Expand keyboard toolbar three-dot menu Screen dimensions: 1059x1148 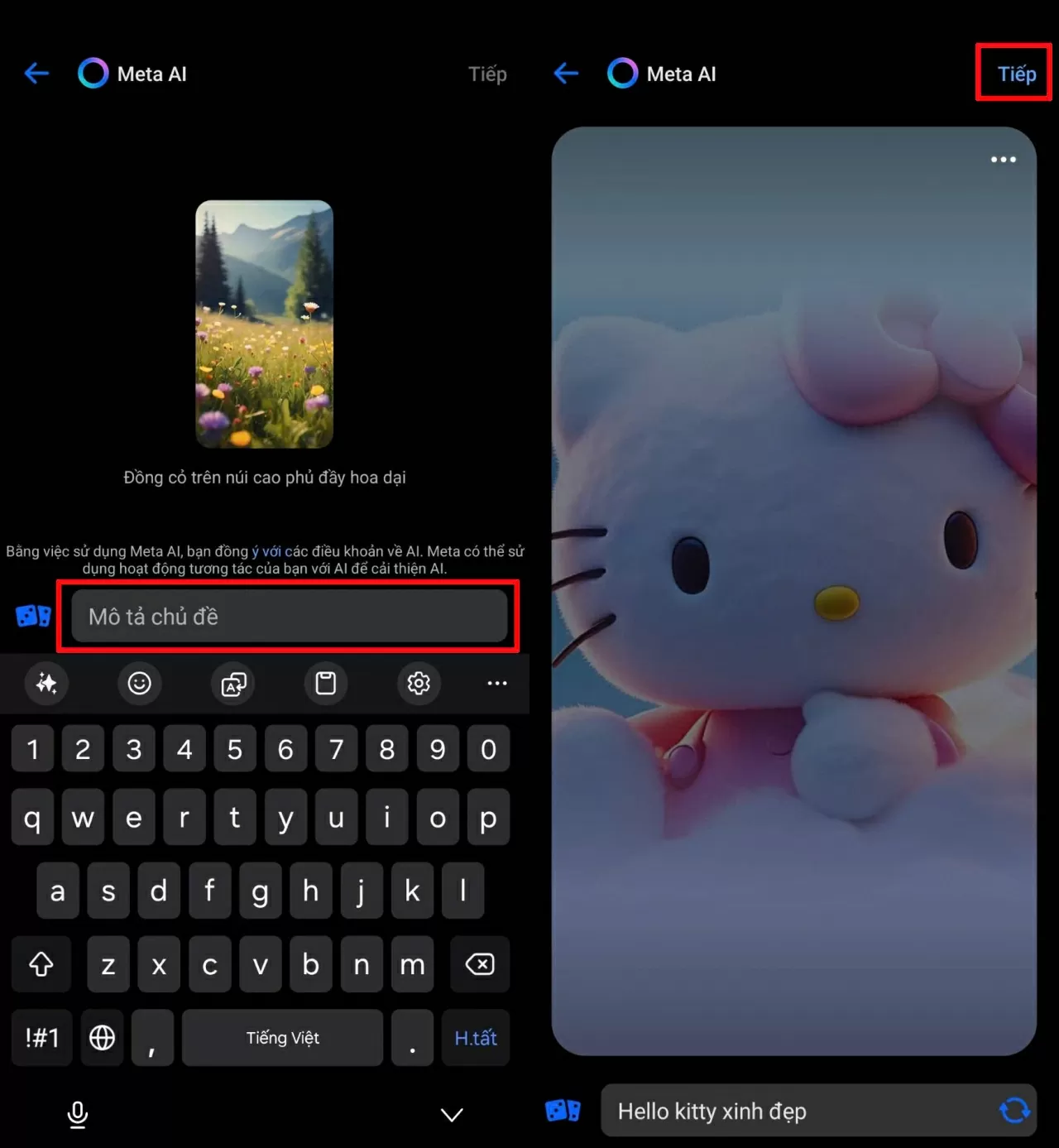point(497,683)
